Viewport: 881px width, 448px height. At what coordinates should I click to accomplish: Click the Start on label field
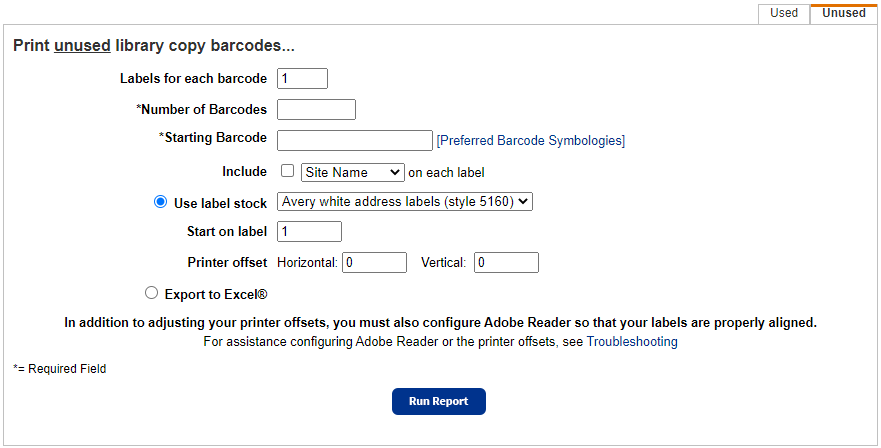[309, 232]
